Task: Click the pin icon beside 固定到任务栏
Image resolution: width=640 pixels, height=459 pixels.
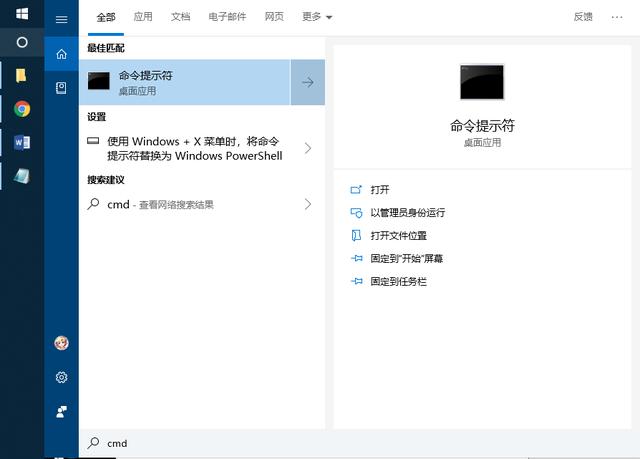Action: [x=356, y=281]
